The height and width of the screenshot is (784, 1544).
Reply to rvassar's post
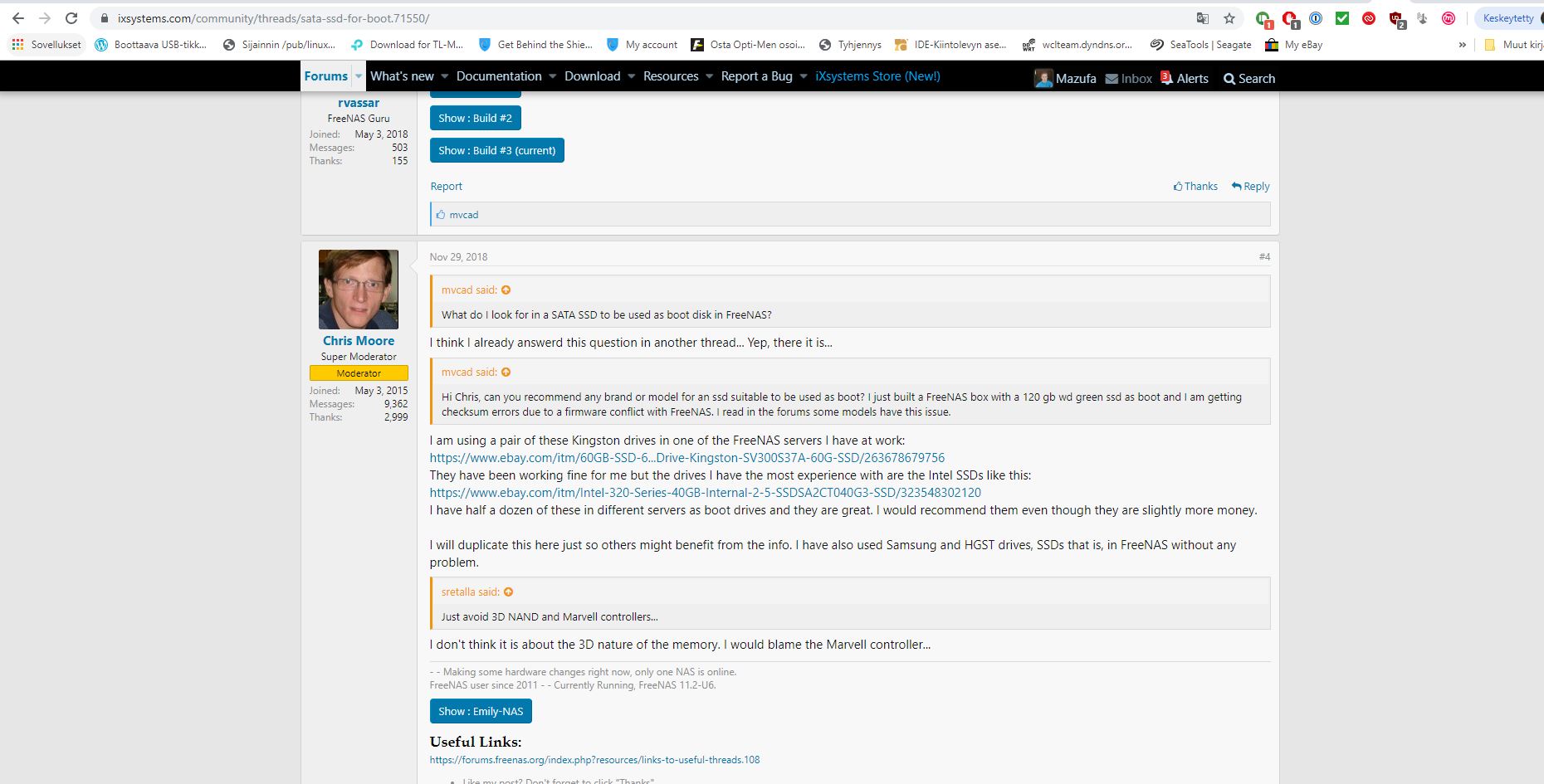(x=1250, y=187)
